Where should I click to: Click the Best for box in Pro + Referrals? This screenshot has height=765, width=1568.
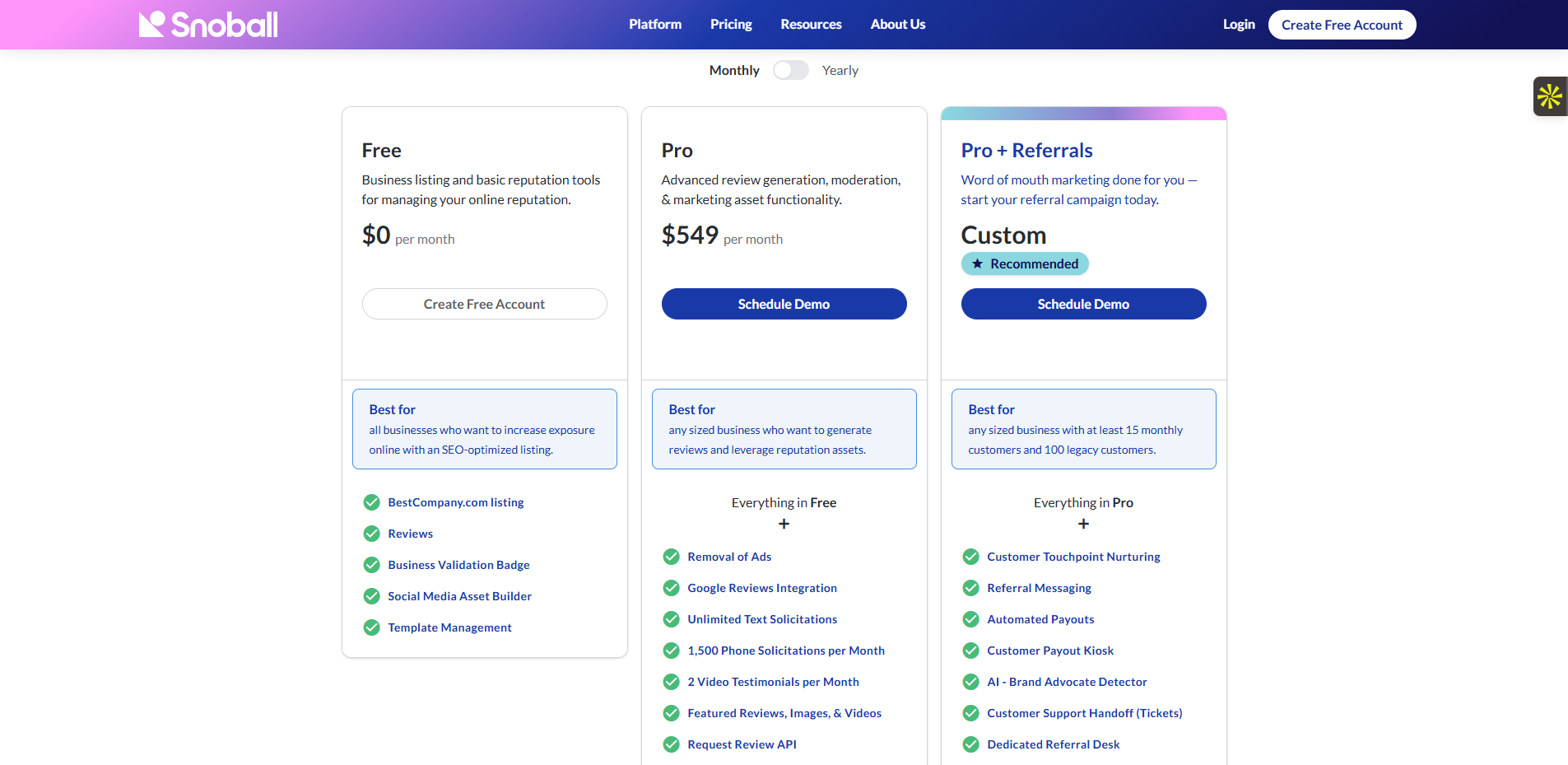1083,429
